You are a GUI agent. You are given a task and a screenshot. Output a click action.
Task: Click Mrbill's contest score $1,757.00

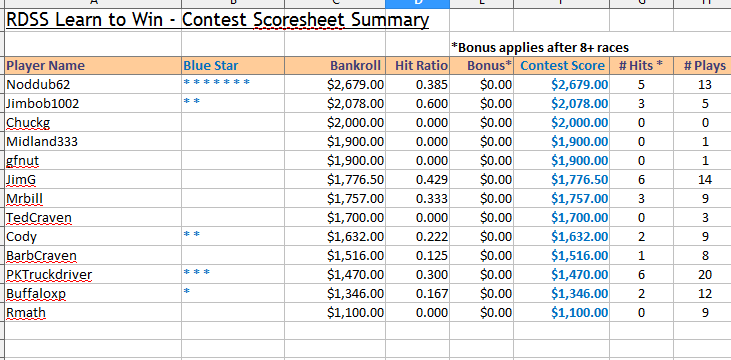coord(562,199)
